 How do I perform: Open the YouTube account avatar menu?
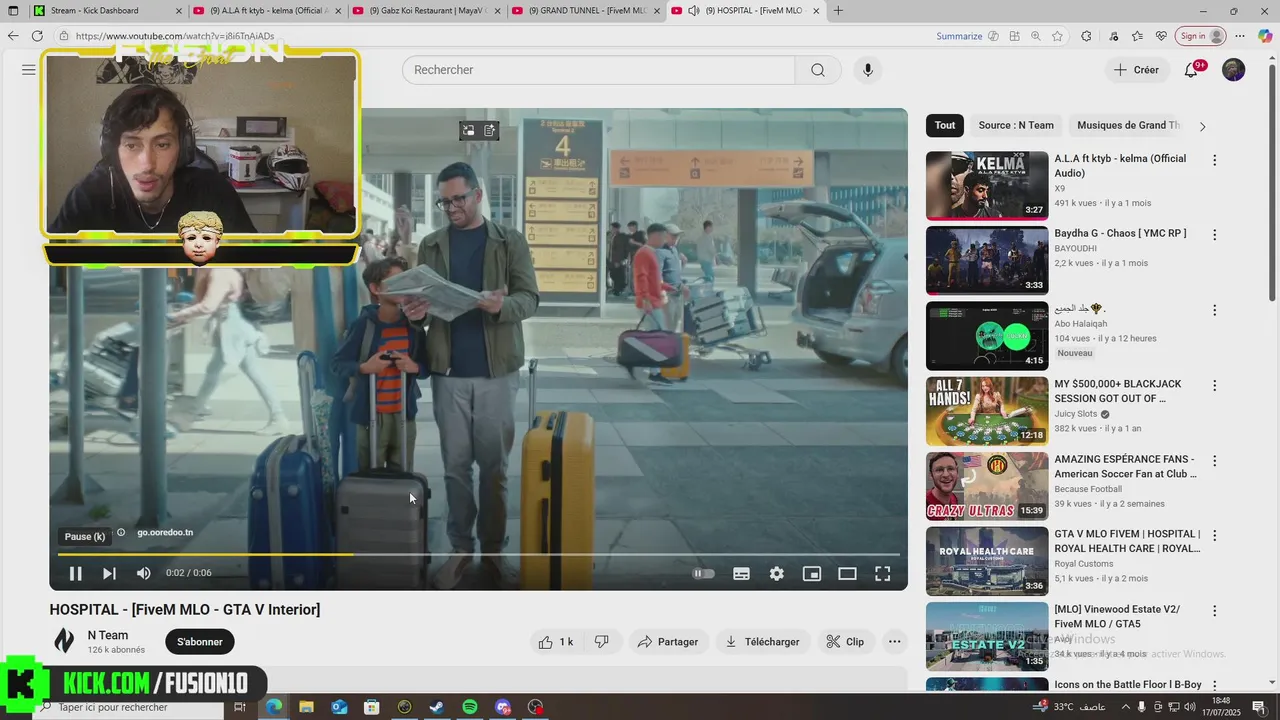(x=1233, y=70)
